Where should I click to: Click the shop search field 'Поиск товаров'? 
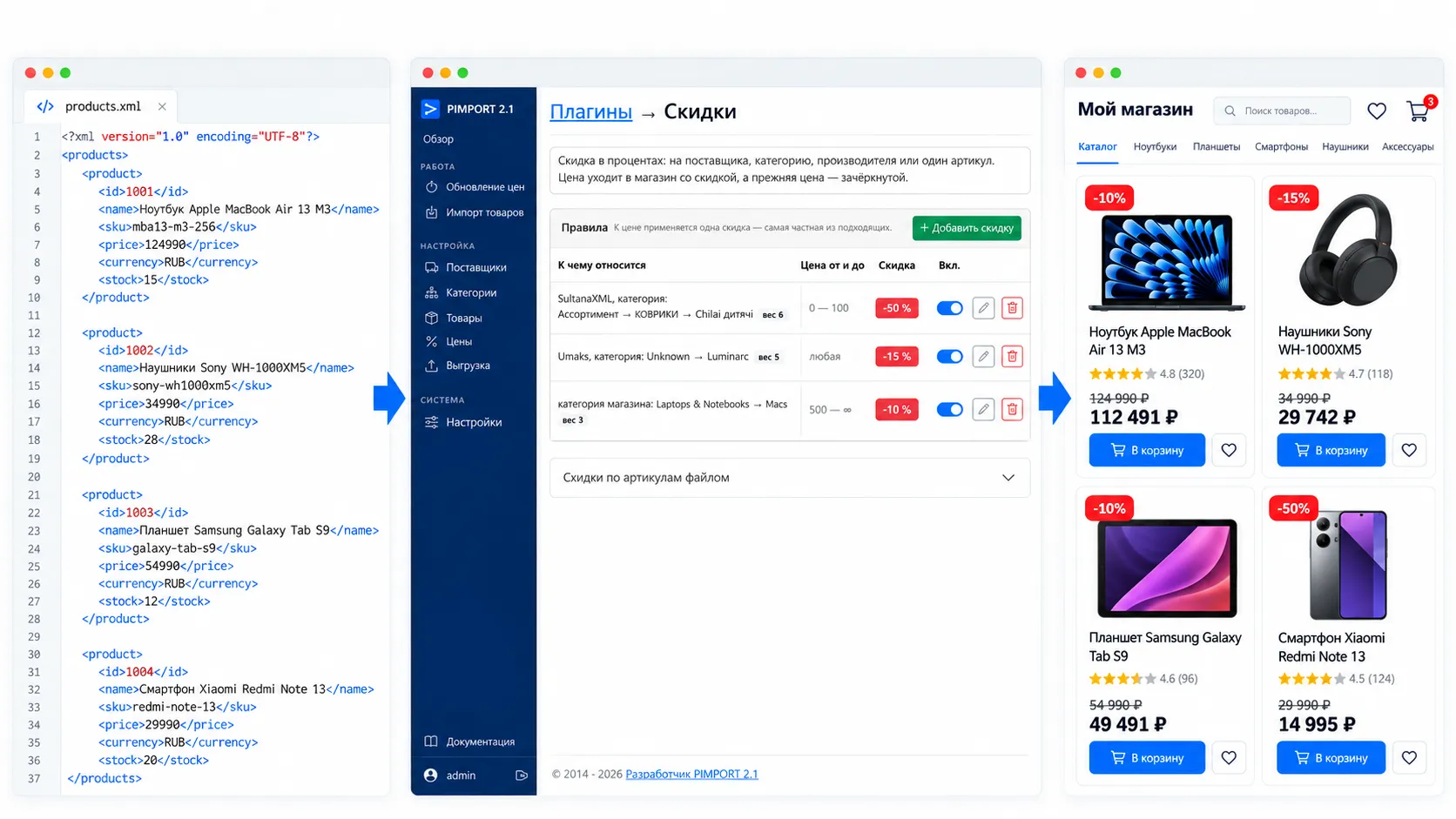(x=1282, y=111)
